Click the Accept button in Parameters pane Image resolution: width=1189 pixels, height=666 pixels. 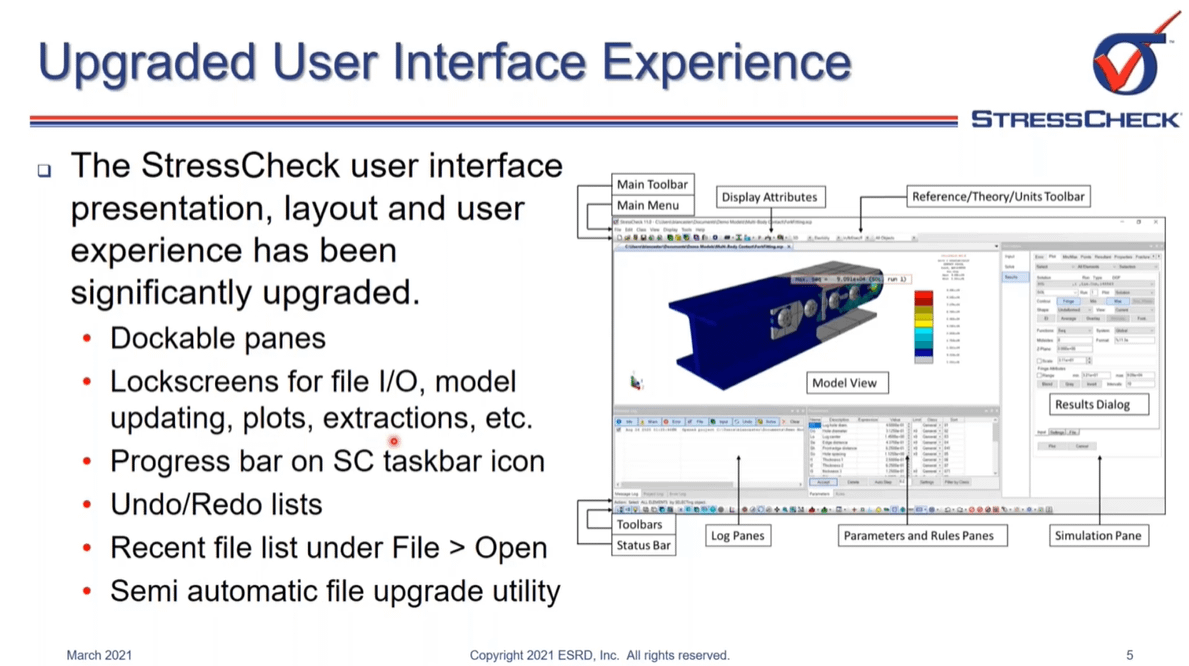[823, 482]
